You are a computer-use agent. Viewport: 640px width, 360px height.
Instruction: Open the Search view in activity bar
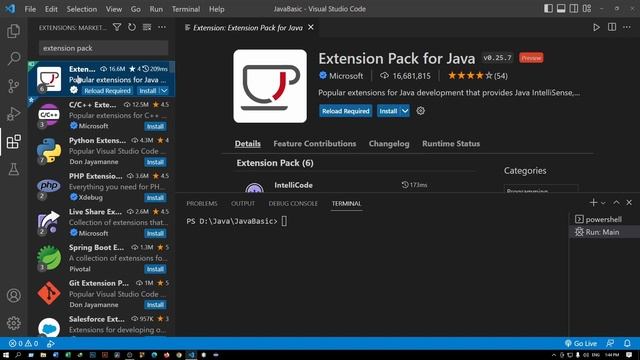click(13, 58)
